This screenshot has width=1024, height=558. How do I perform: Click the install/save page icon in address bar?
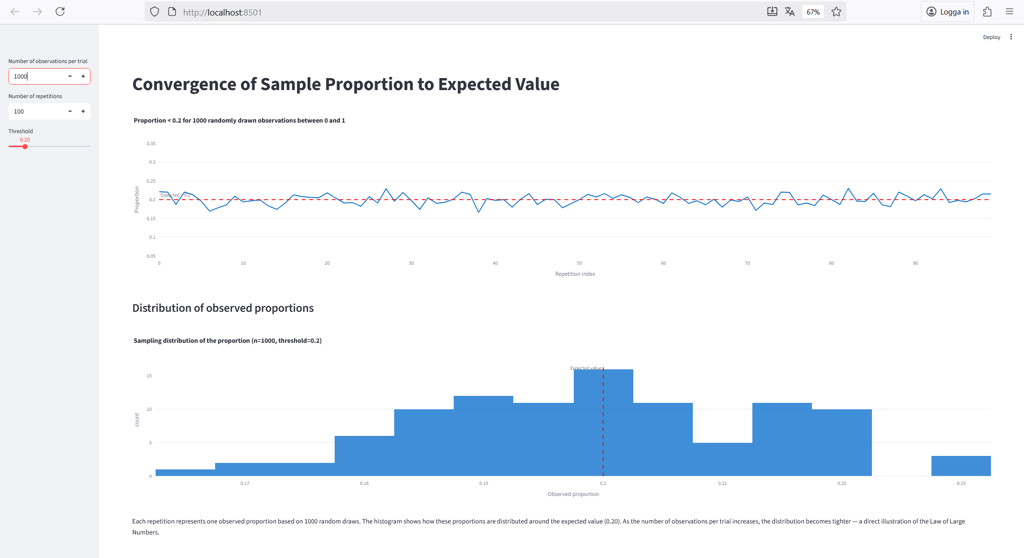tap(772, 12)
